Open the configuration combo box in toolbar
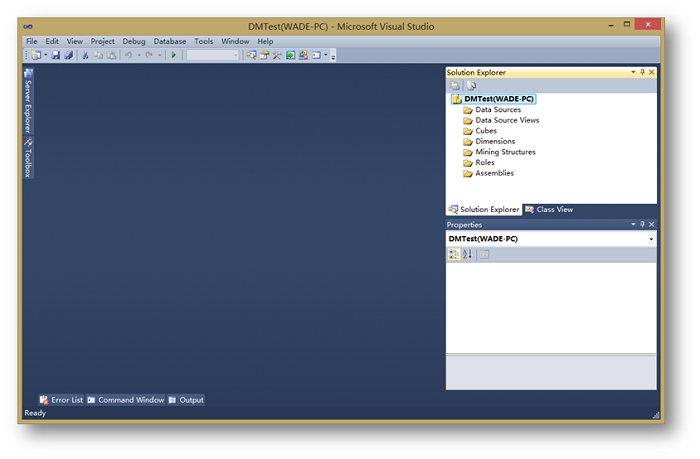 tap(213, 55)
